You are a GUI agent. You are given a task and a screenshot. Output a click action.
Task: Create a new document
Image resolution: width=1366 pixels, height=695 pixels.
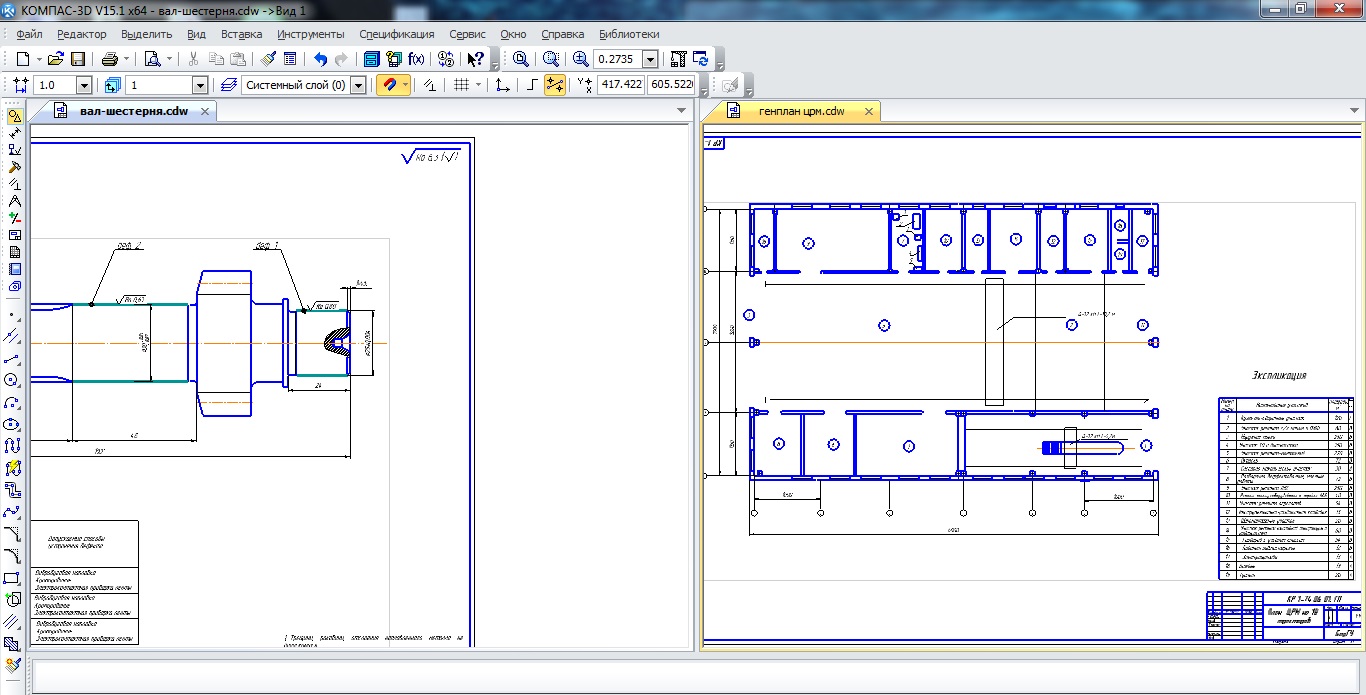coord(22,59)
